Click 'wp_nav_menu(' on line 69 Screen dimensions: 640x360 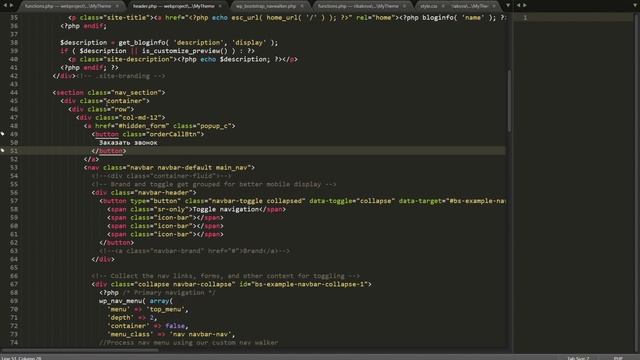pos(122,301)
